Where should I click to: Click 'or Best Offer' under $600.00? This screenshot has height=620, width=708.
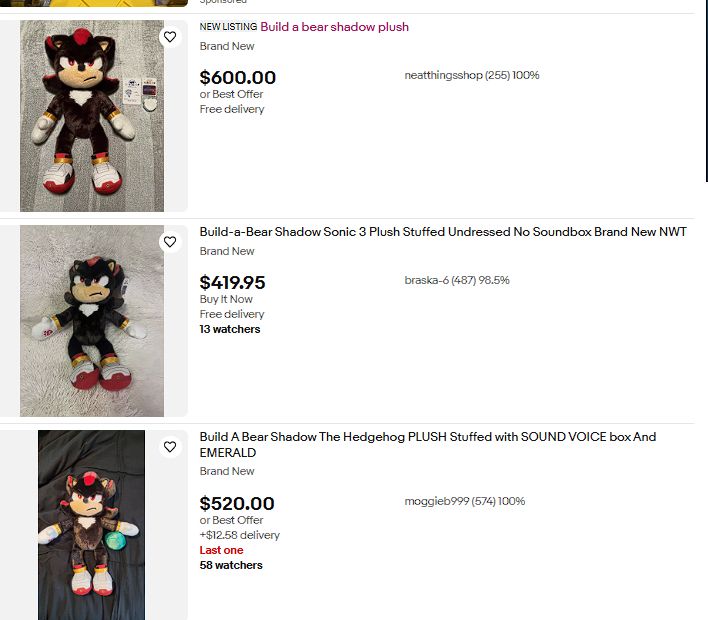[231, 95]
